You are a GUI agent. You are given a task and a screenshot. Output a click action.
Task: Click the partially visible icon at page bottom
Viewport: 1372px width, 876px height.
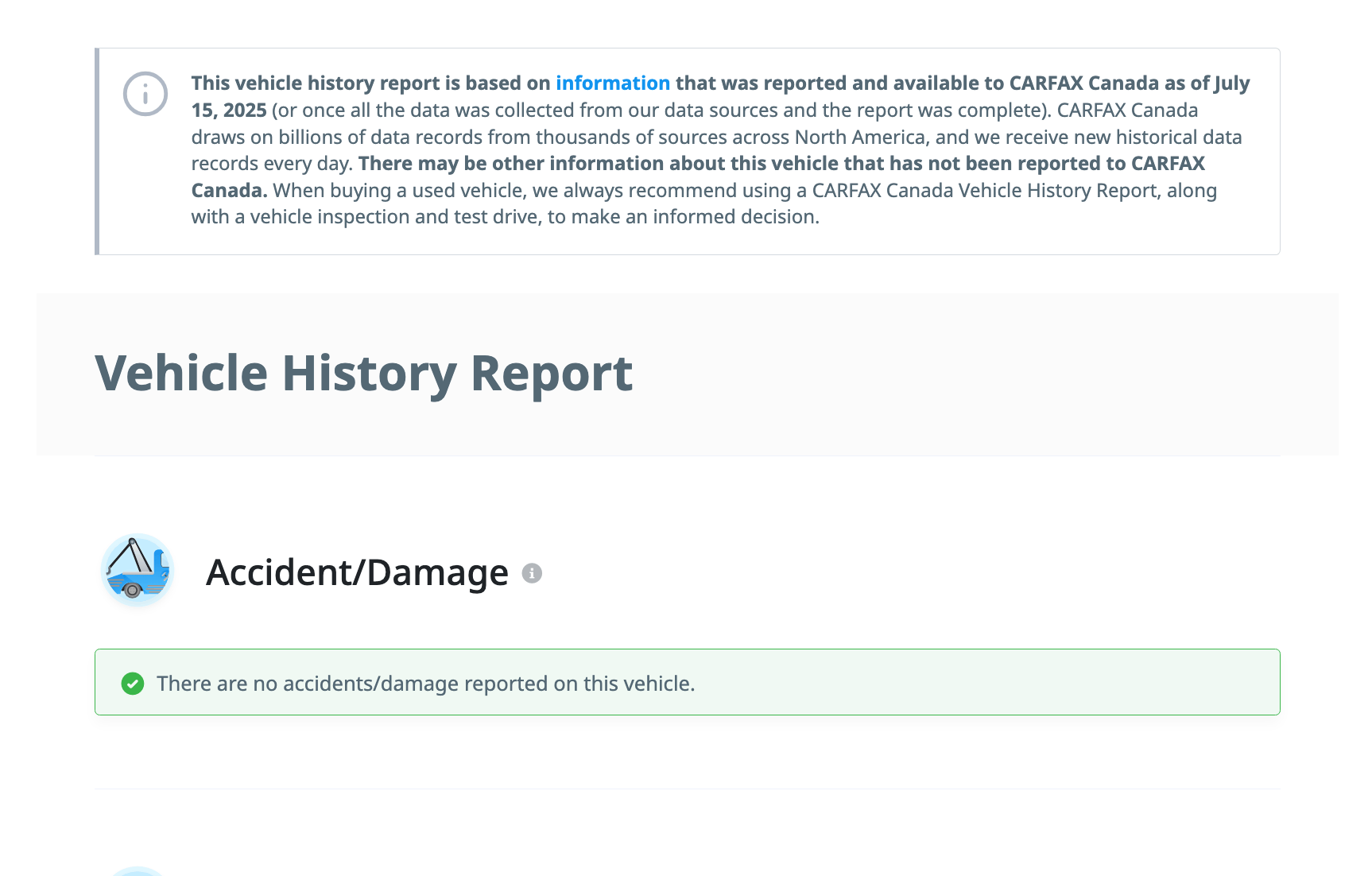(138, 870)
